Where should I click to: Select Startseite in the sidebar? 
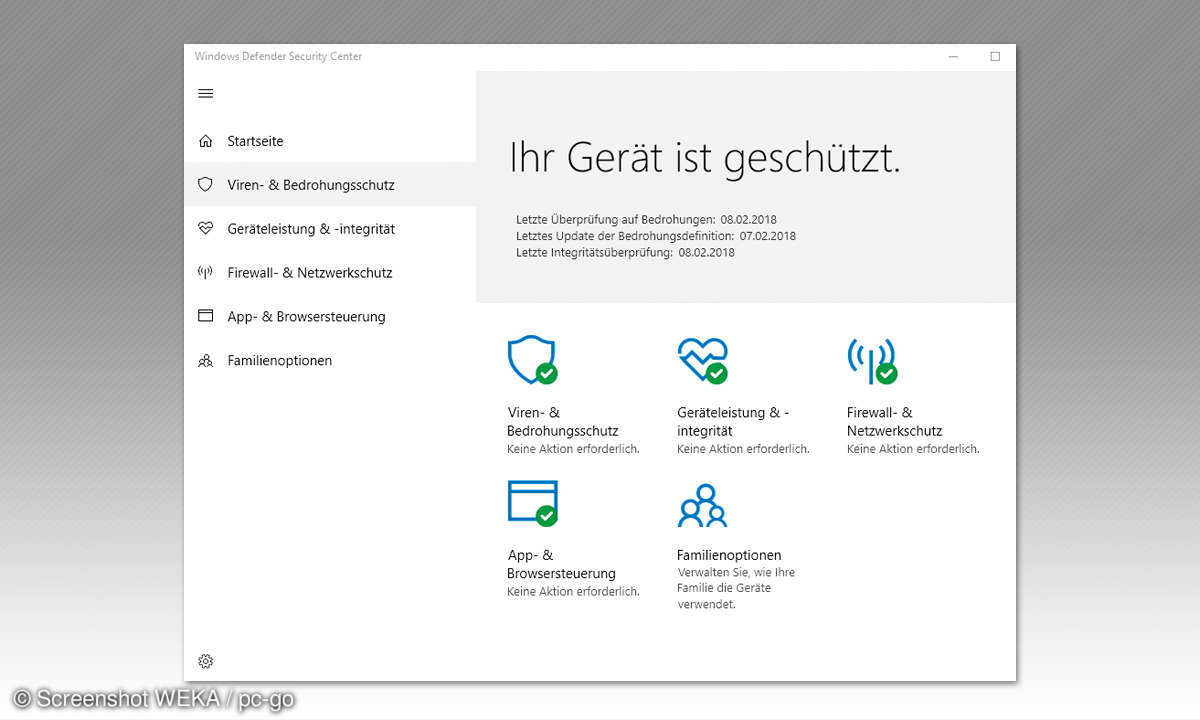pyautogui.click(x=330, y=141)
